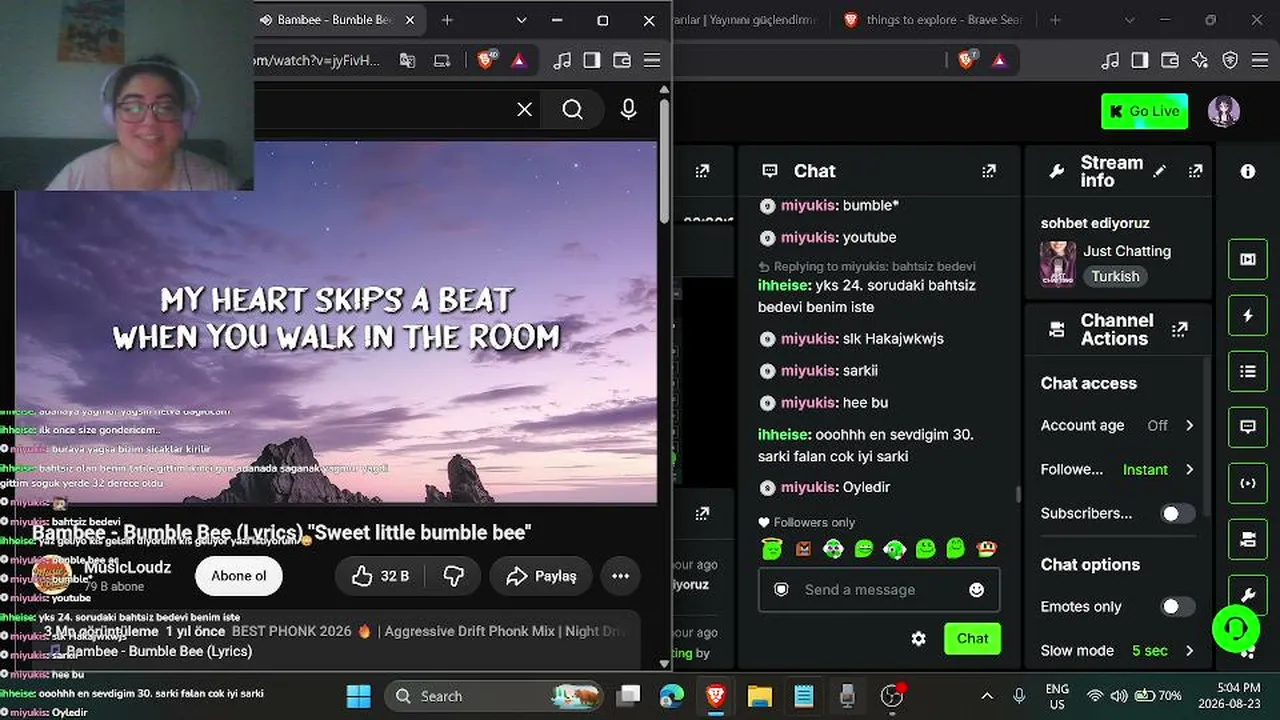Open the channel actions sidebar icon

(x=1248, y=539)
